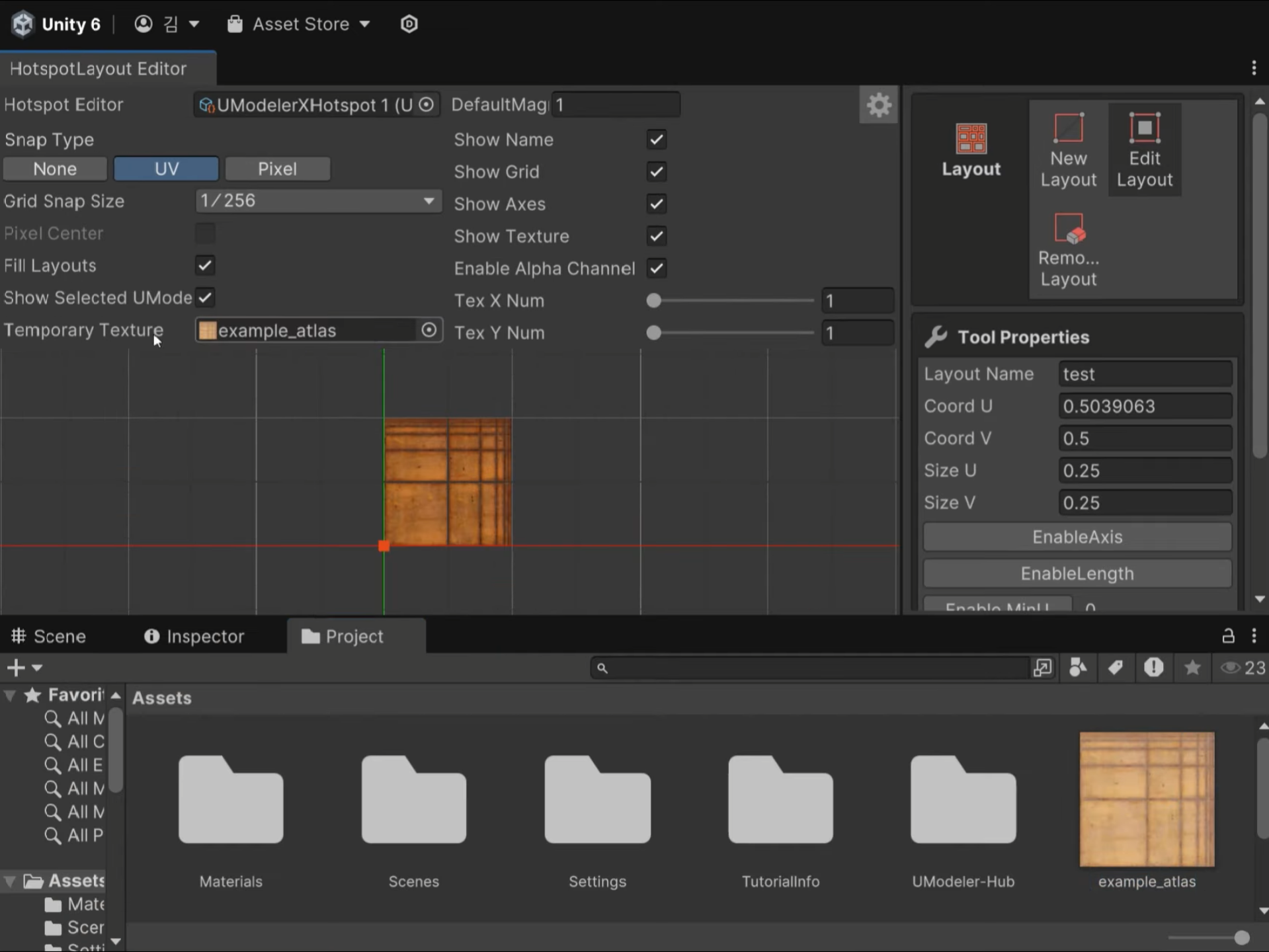1269x952 pixels.
Task: Click scroll-down arrow in folder tree
Action: 116,941
